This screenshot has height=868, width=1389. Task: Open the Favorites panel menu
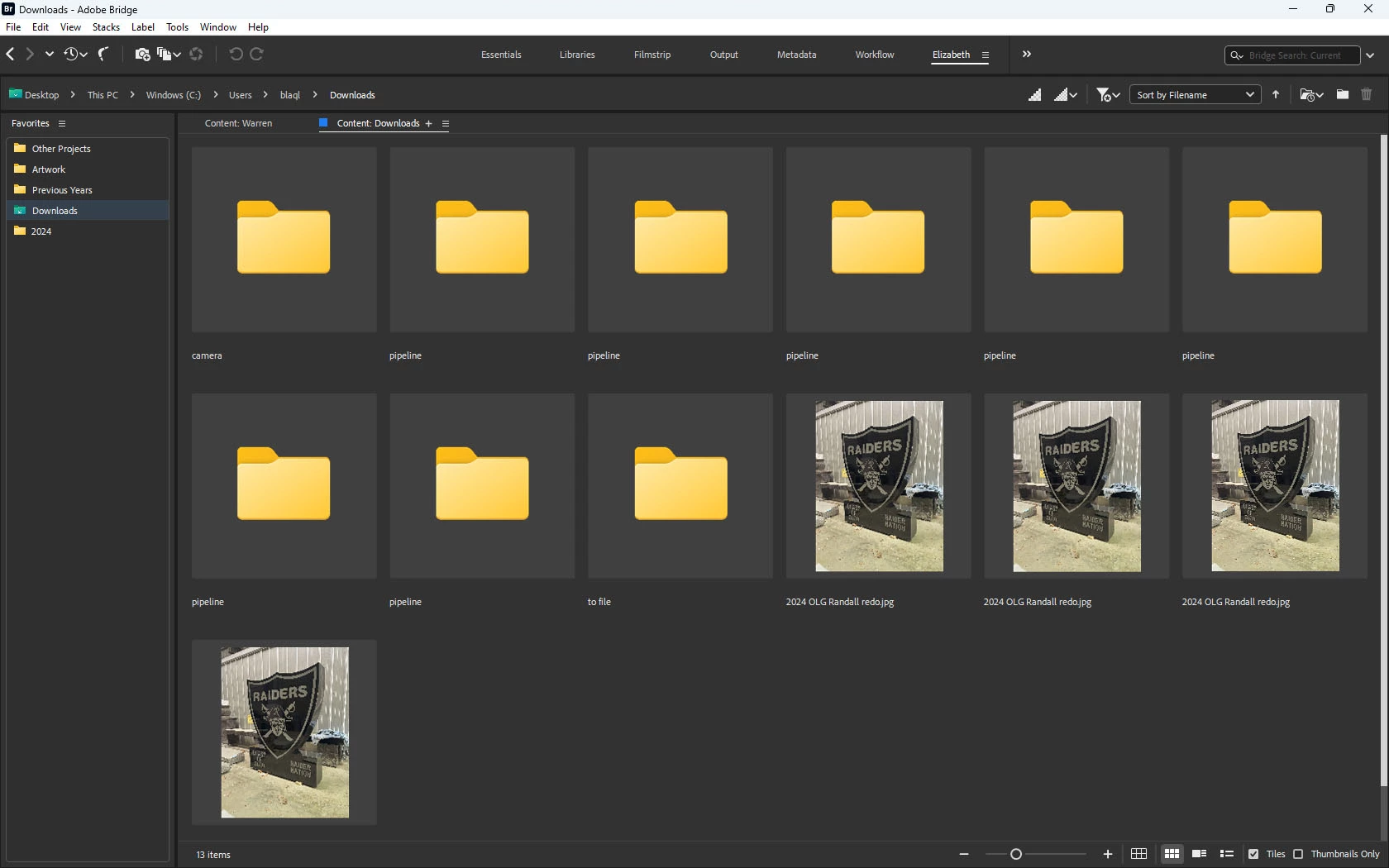[62, 124]
